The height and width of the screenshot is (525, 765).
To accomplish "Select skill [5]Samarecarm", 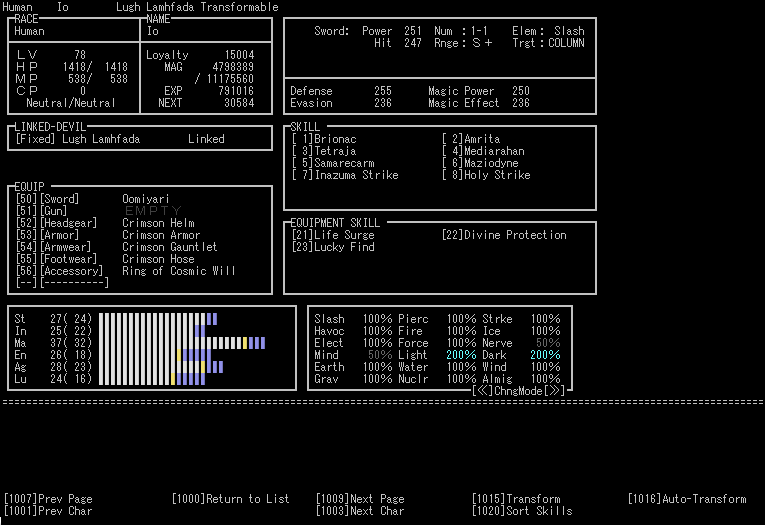I will pos(333,163).
